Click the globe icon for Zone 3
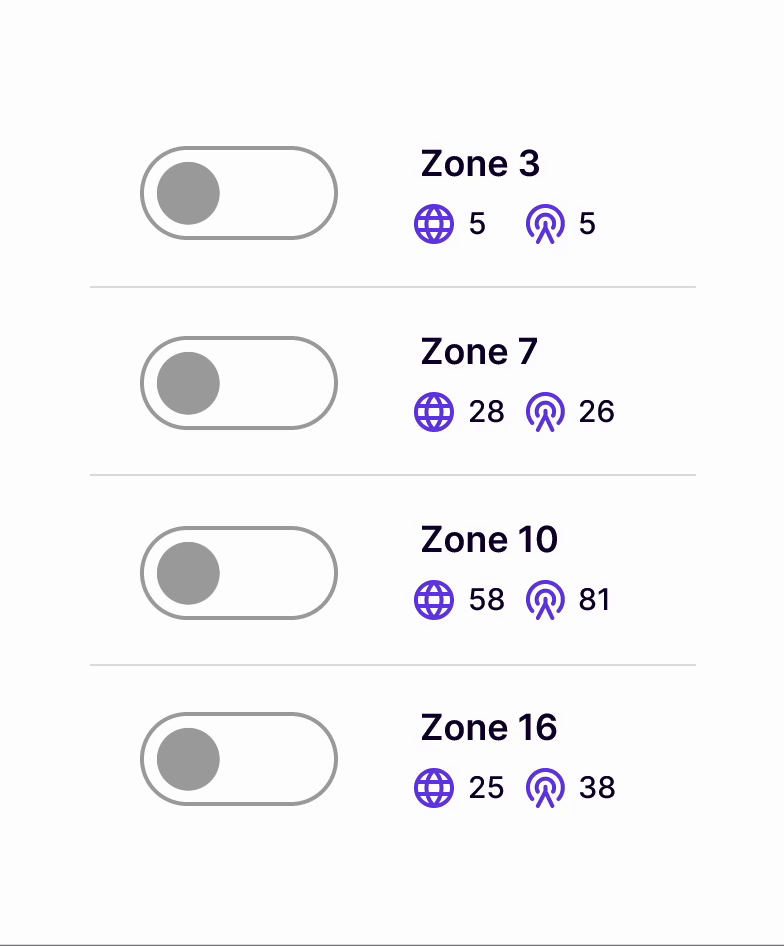The height and width of the screenshot is (946, 784). (x=434, y=224)
